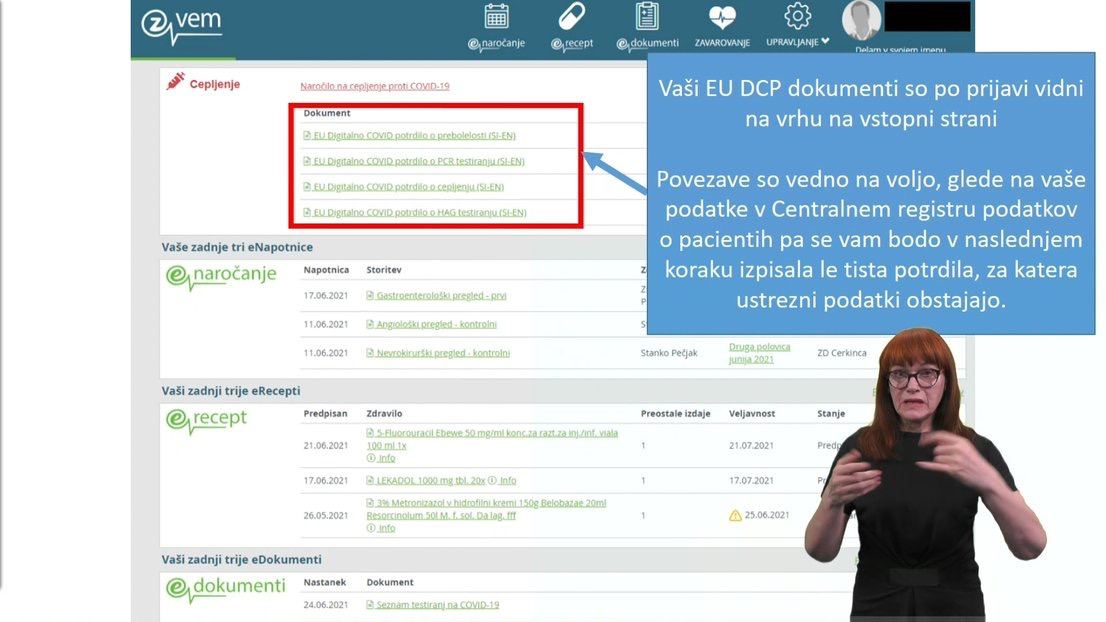Image resolution: width=1106 pixels, height=622 pixels.
Task: Click the user profile avatar photo
Action: (x=861, y=20)
